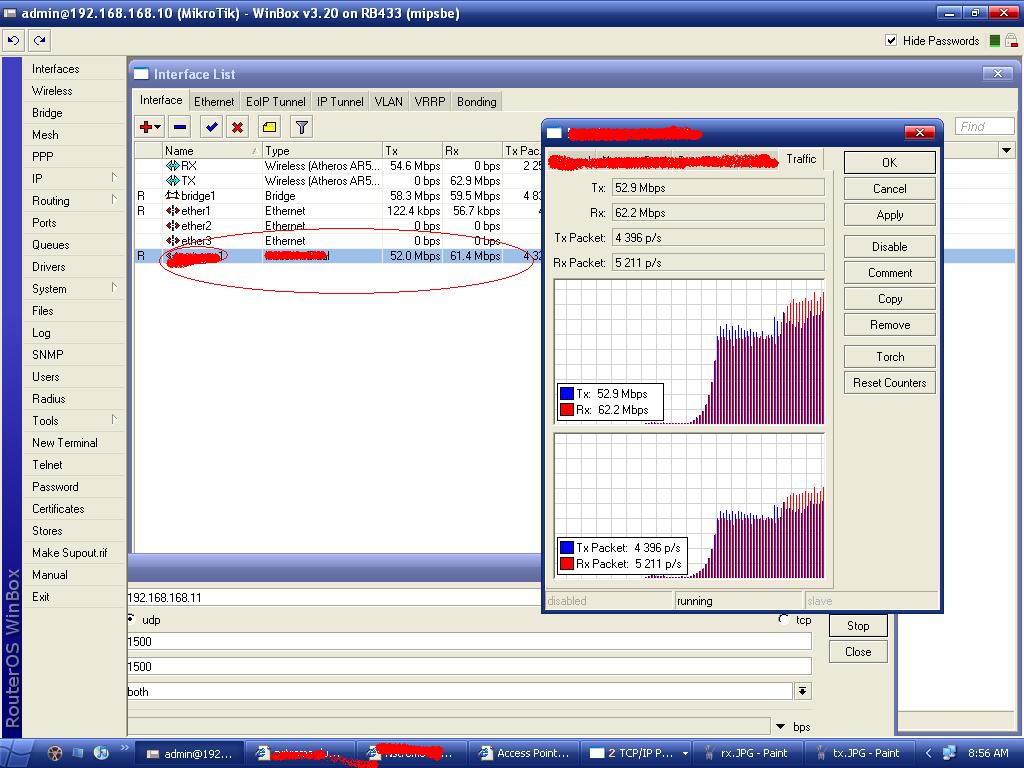The height and width of the screenshot is (768, 1024).
Task: Open the Internet Explorer quick launch icon
Action: [x=101, y=753]
